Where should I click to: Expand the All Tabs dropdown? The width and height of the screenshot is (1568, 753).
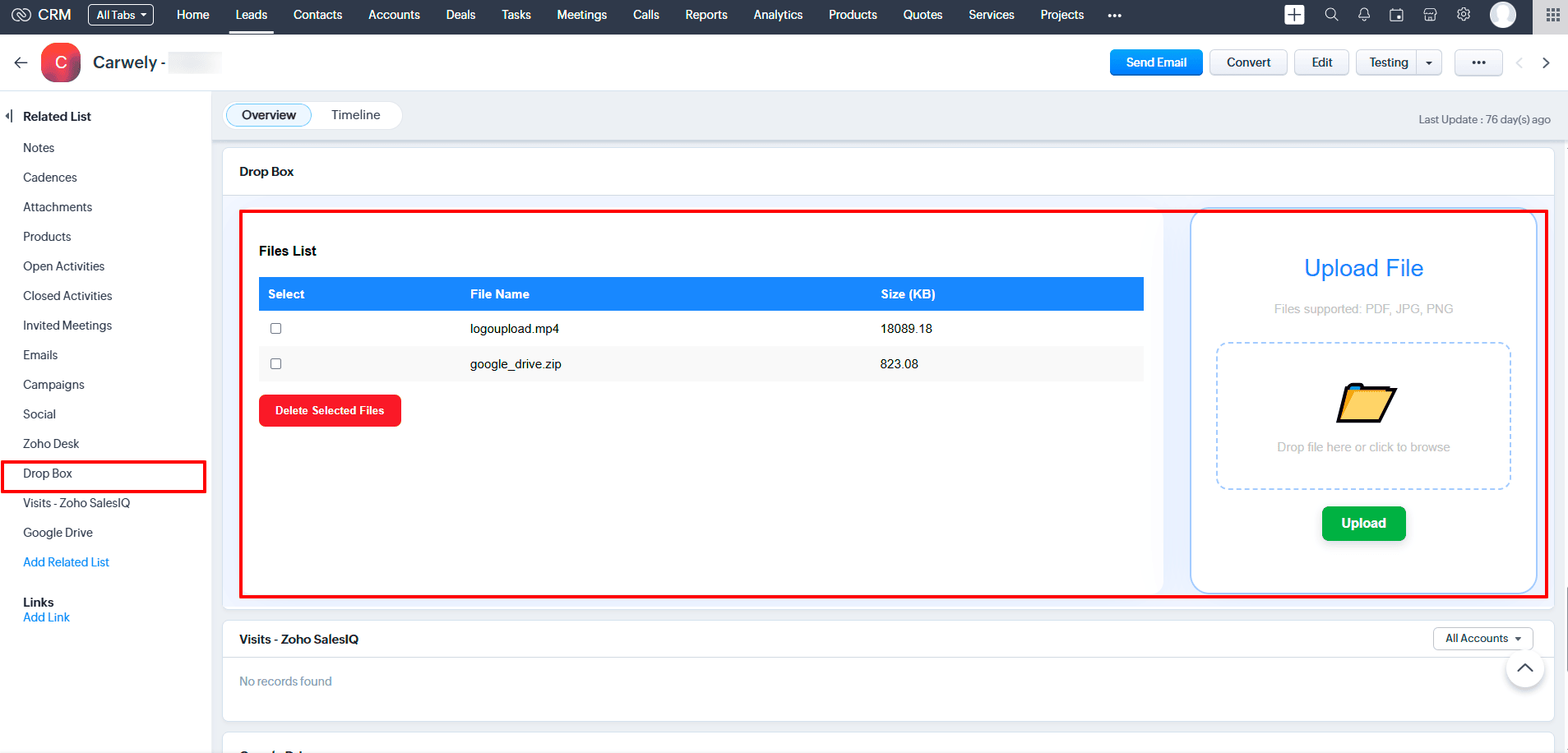pyautogui.click(x=121, y=15)
